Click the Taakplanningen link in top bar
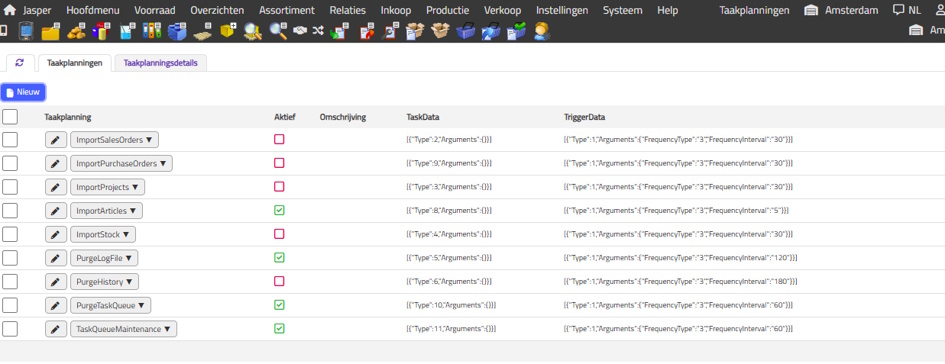The image size is (945, 364). pyautogui.click(x=755, y=10)
